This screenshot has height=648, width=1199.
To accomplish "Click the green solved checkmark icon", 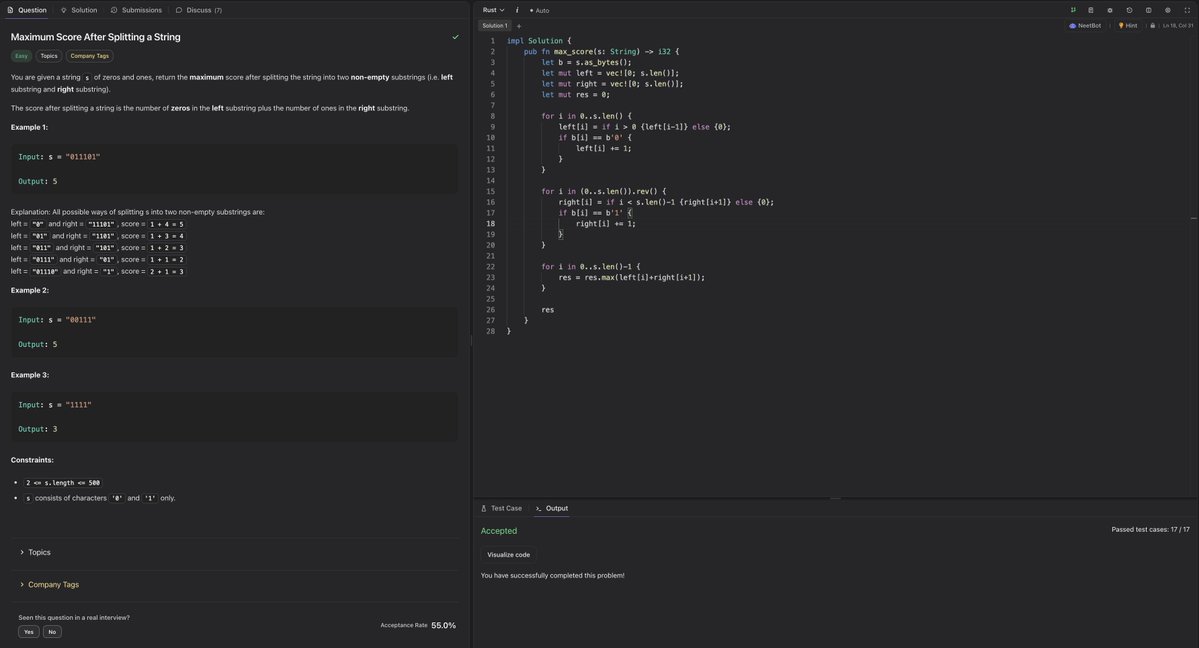I will [x=456, y=37].
